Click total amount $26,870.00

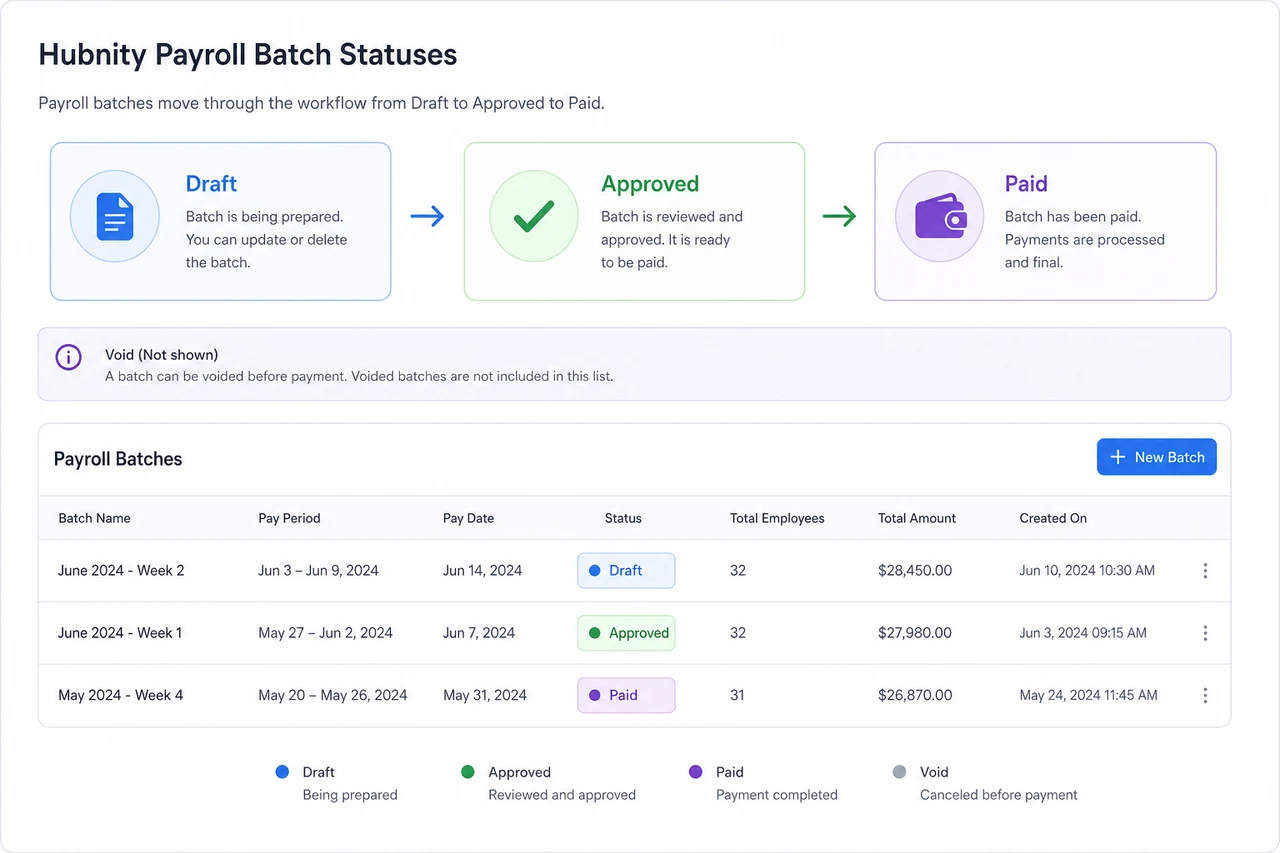pos(915,695)
